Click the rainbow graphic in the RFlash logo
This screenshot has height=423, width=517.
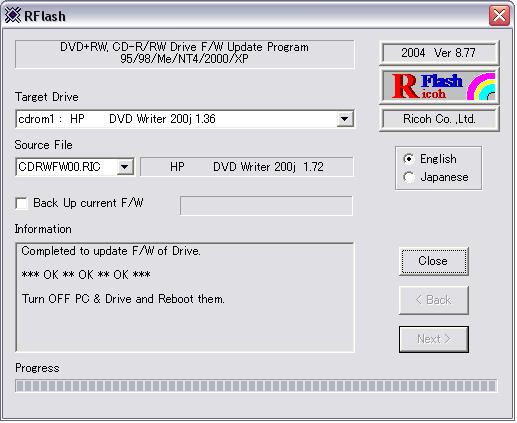tap(481, 86)
